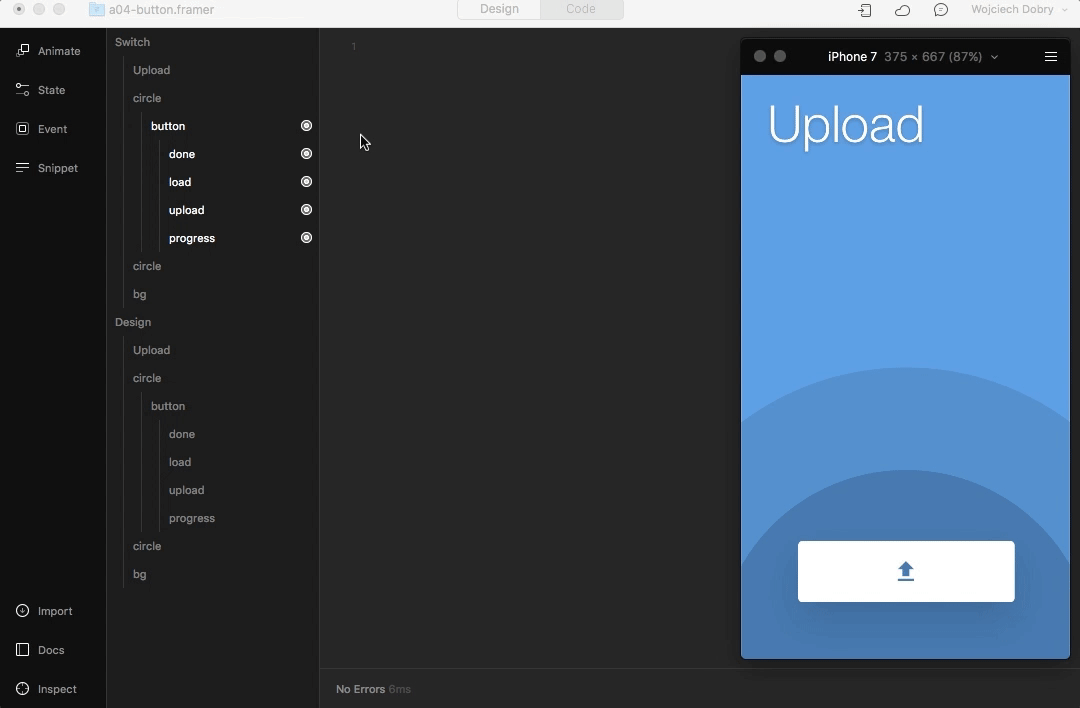This screenshot has height=708, width=1080.
Task: Click the upload arrow icon in preview
Action: point(906,571)
